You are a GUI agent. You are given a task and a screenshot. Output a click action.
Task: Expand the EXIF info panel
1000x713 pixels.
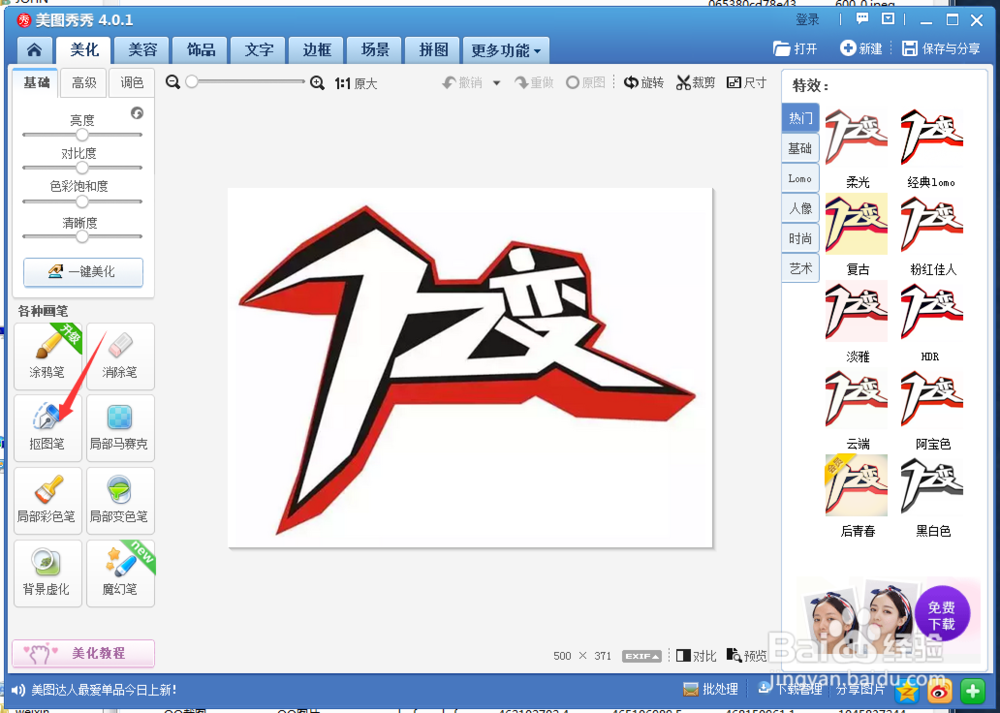642,656
